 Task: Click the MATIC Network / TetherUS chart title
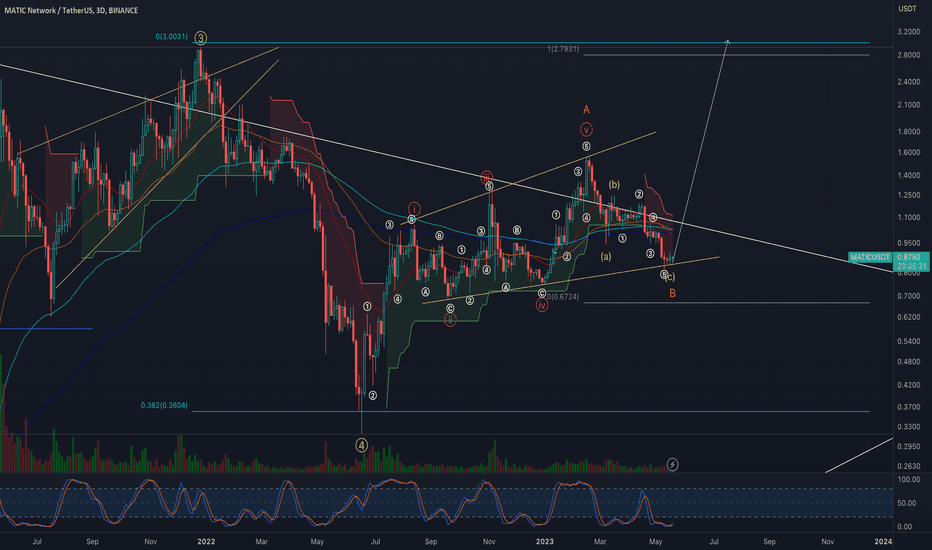coord(71,10)
